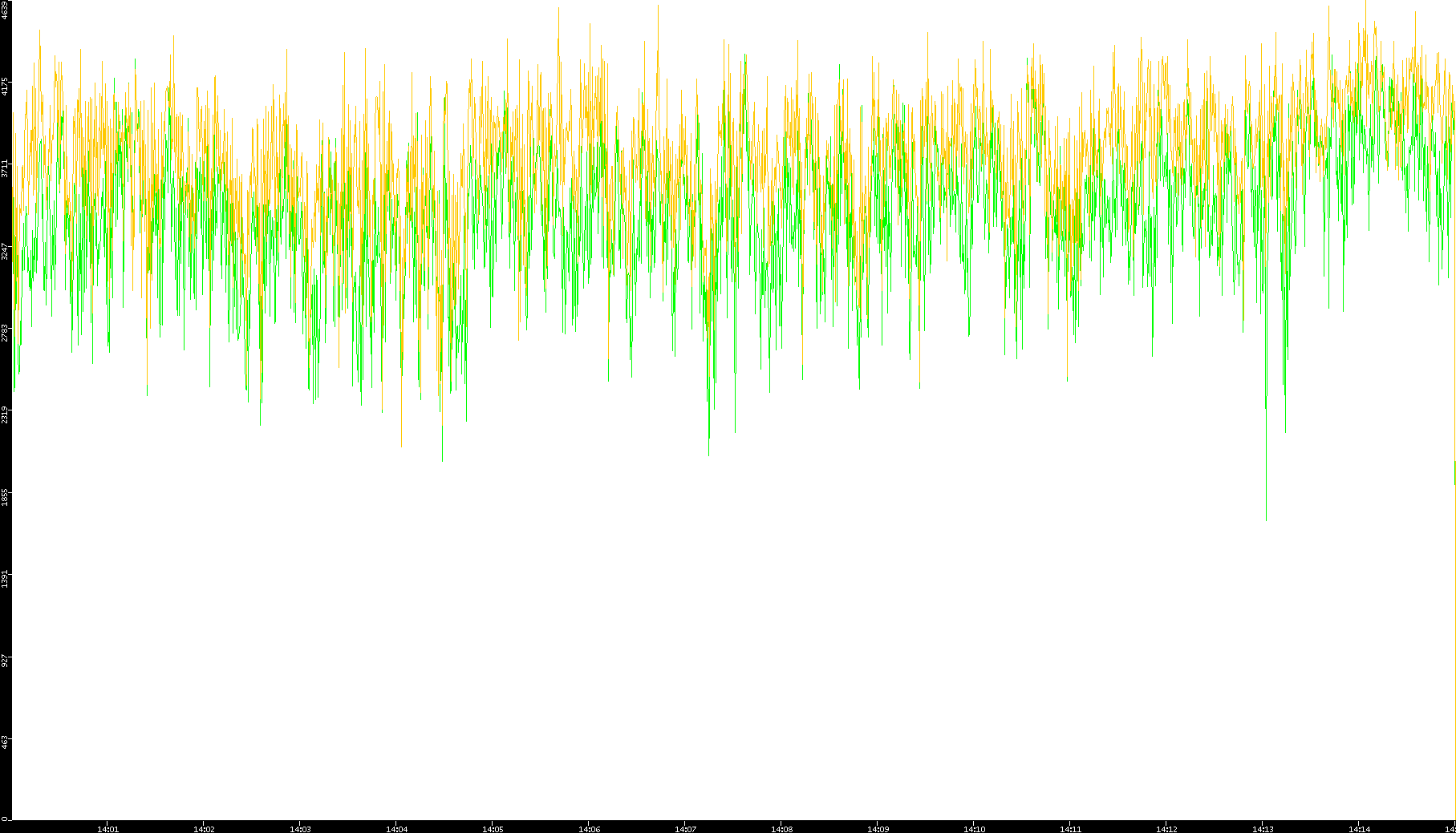Select the 14:13 time axis tick
Viewport: 1456px width, 833px height.
click(1263, 829)
